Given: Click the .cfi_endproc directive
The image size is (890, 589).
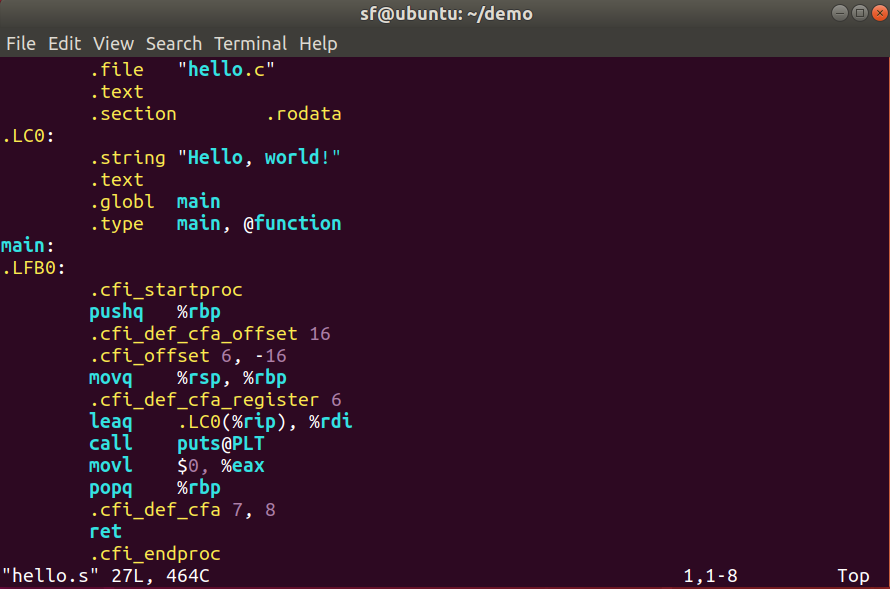Looking at the screenshot, I should (x=156, y=554).
